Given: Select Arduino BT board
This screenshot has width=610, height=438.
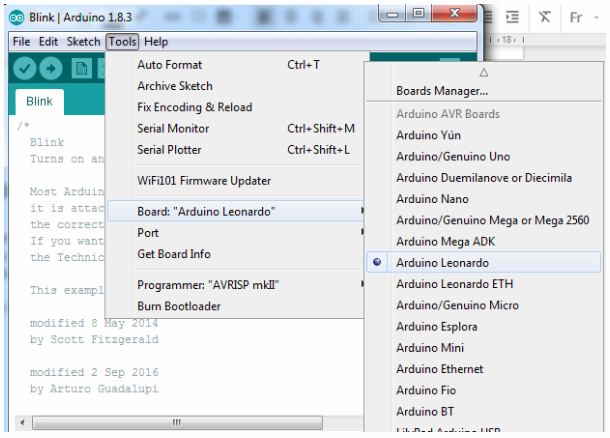Looking at the screenshot, I should pyautogui.click(x=484, y=412).
